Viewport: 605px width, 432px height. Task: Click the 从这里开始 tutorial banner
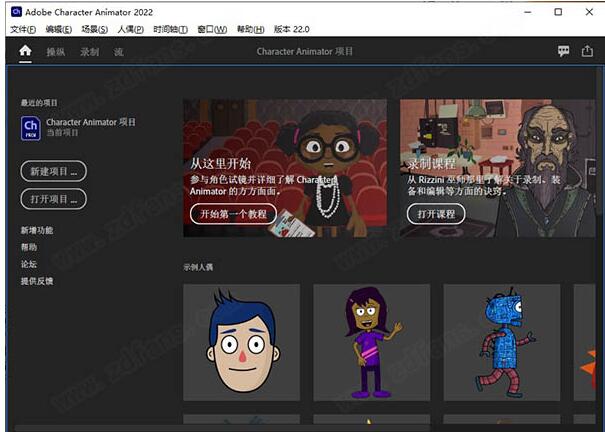[285, 168]
